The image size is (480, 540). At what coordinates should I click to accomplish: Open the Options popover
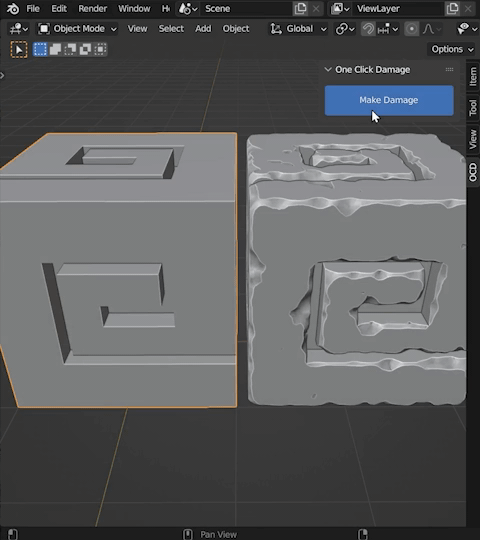452,49
